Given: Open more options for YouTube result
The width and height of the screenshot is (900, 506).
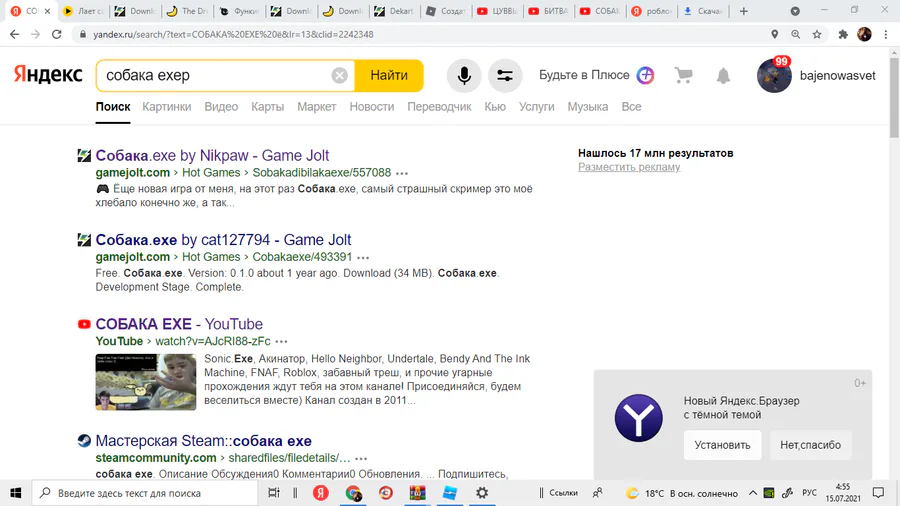Looking at the screenshot, I should [281, 342].
